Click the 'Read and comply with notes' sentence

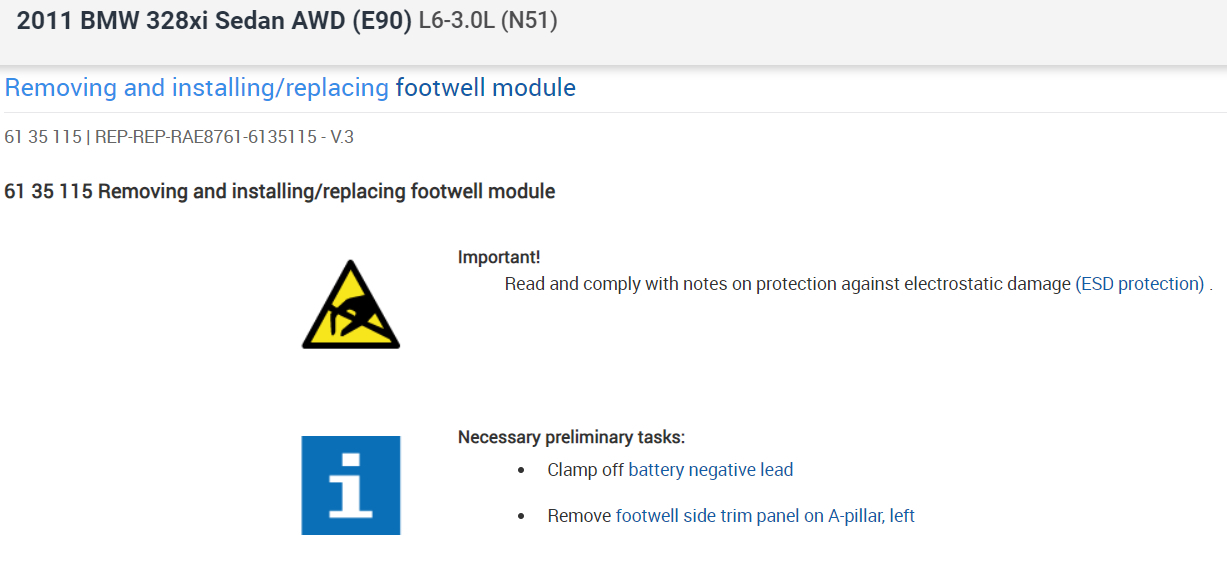pos(788,284)
